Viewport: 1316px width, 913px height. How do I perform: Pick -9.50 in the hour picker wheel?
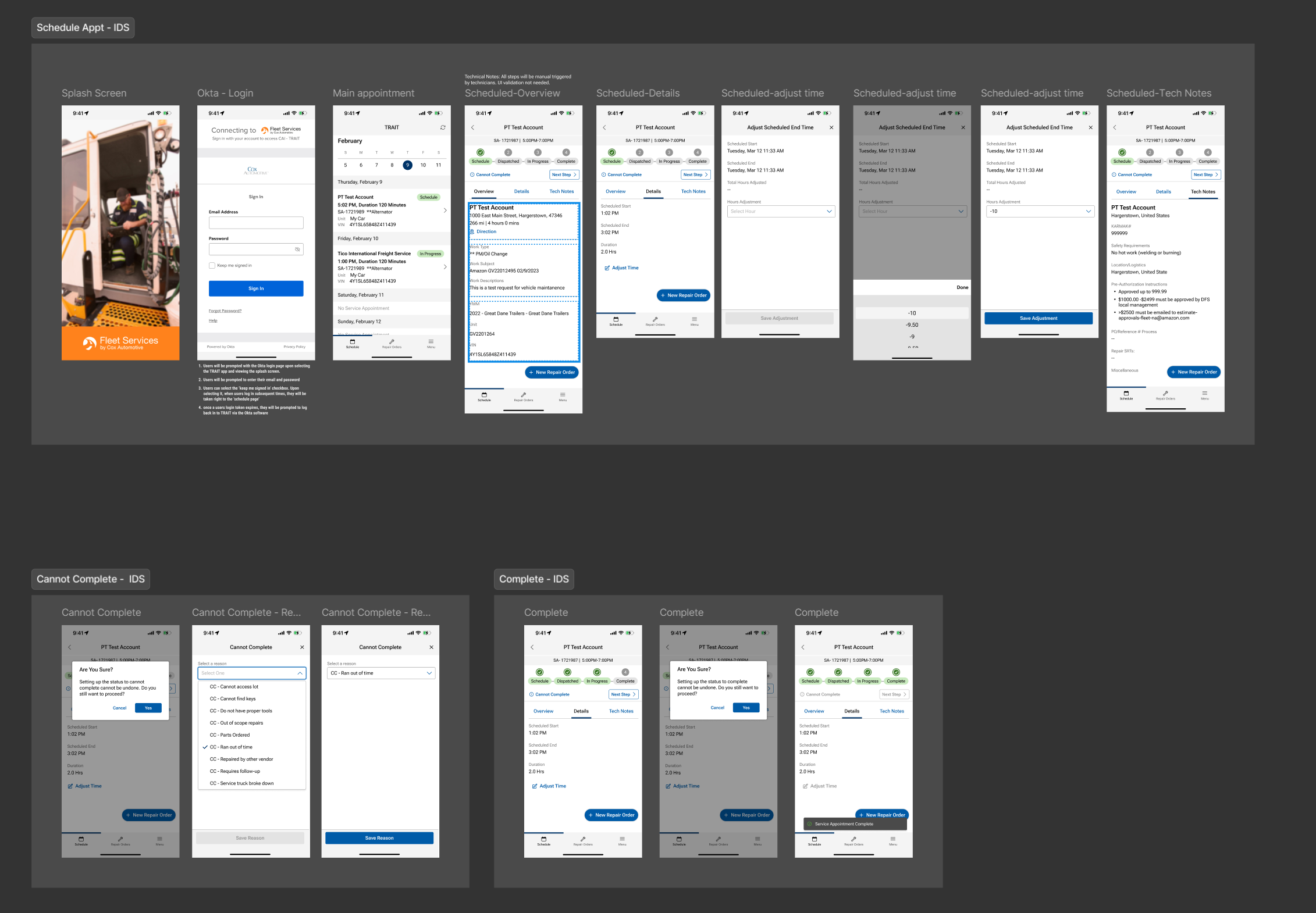pyautogui.click(x=912, y=325)
